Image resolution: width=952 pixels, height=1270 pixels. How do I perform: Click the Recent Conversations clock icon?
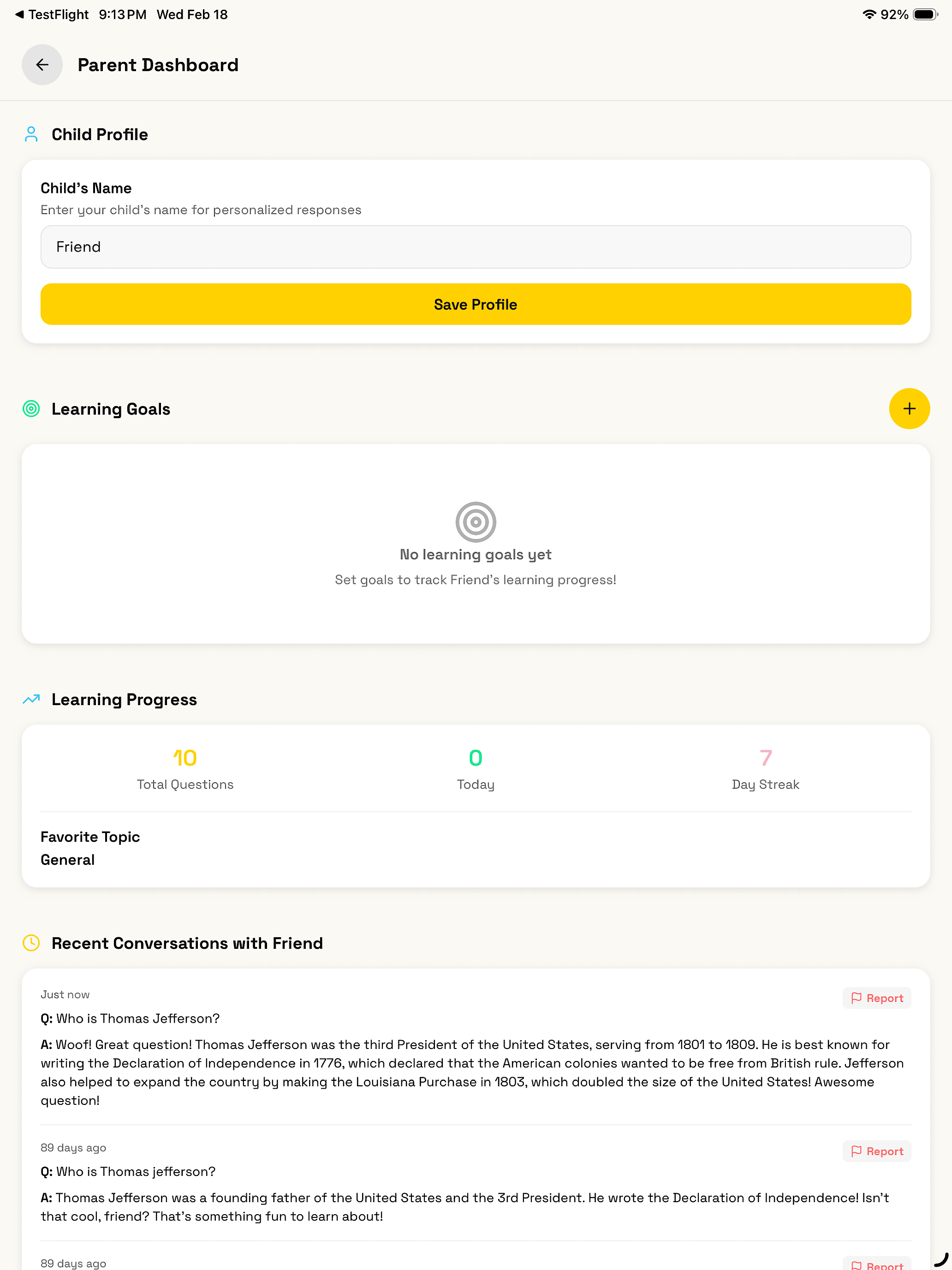click(x=31, y=943)
